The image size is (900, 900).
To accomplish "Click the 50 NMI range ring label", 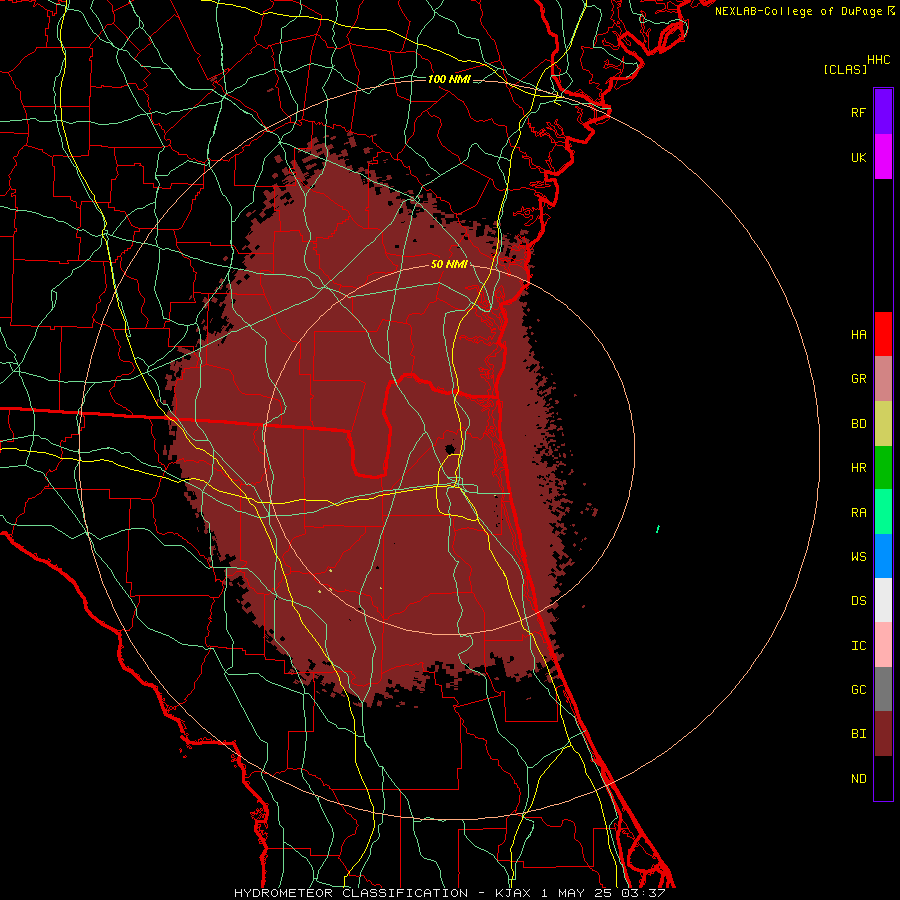I will 449,264.
